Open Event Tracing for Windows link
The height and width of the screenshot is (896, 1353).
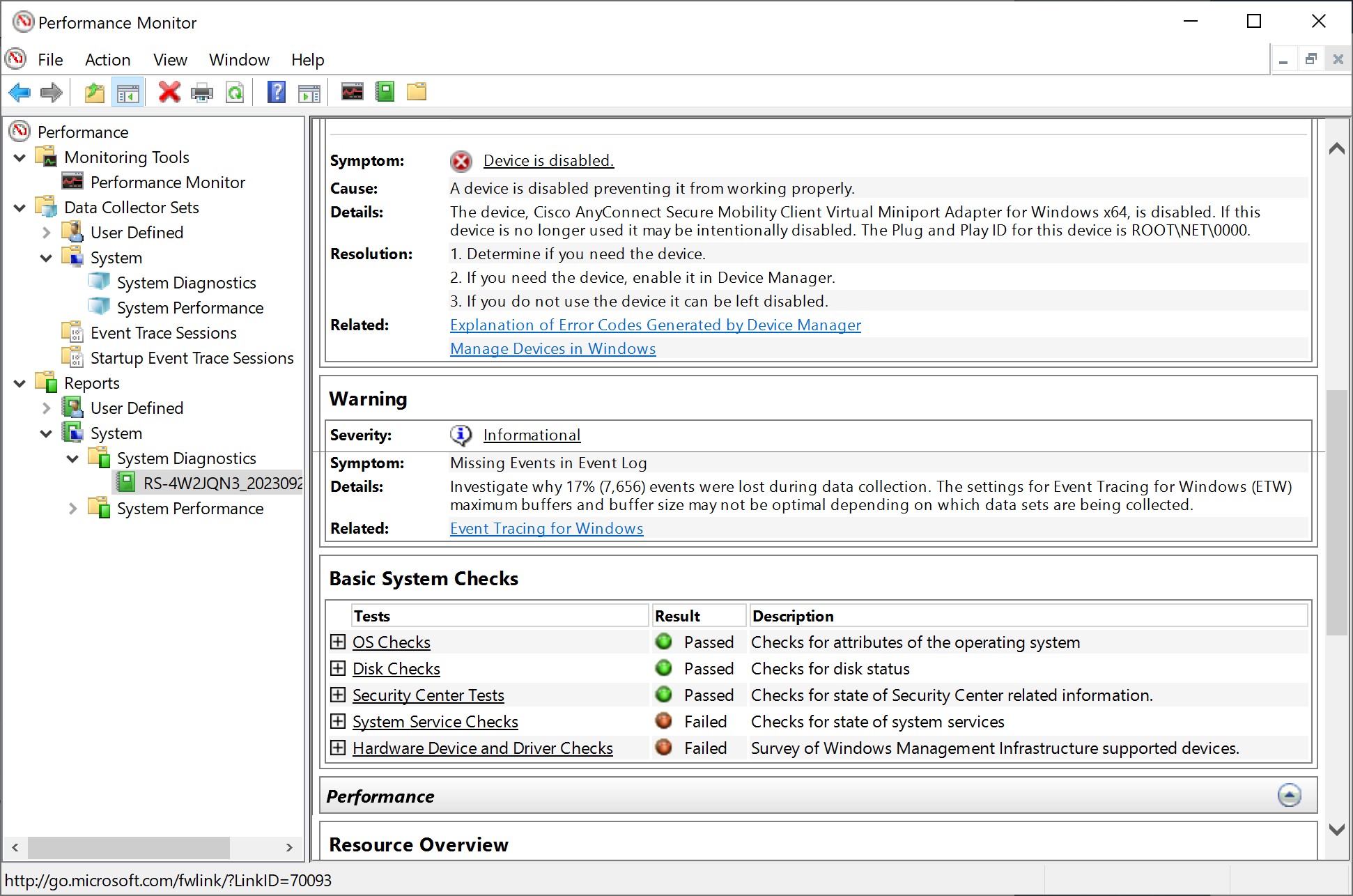click(546, 528)
